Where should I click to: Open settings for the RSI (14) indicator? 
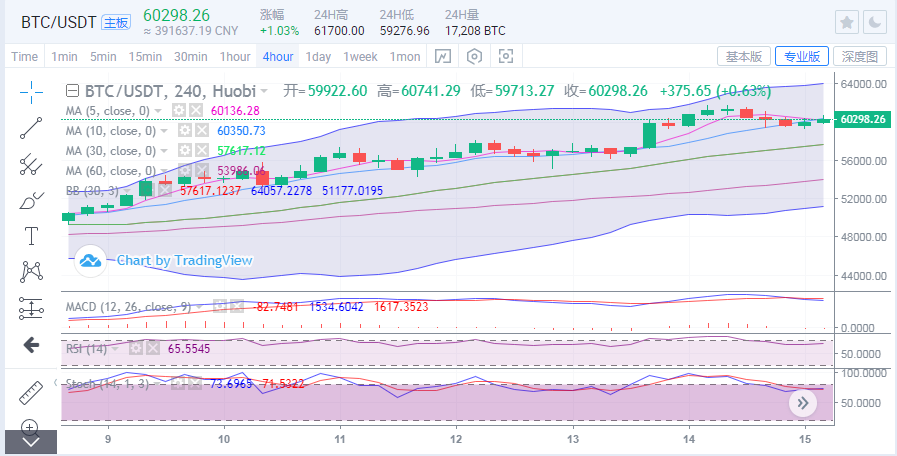pos(135,348)
